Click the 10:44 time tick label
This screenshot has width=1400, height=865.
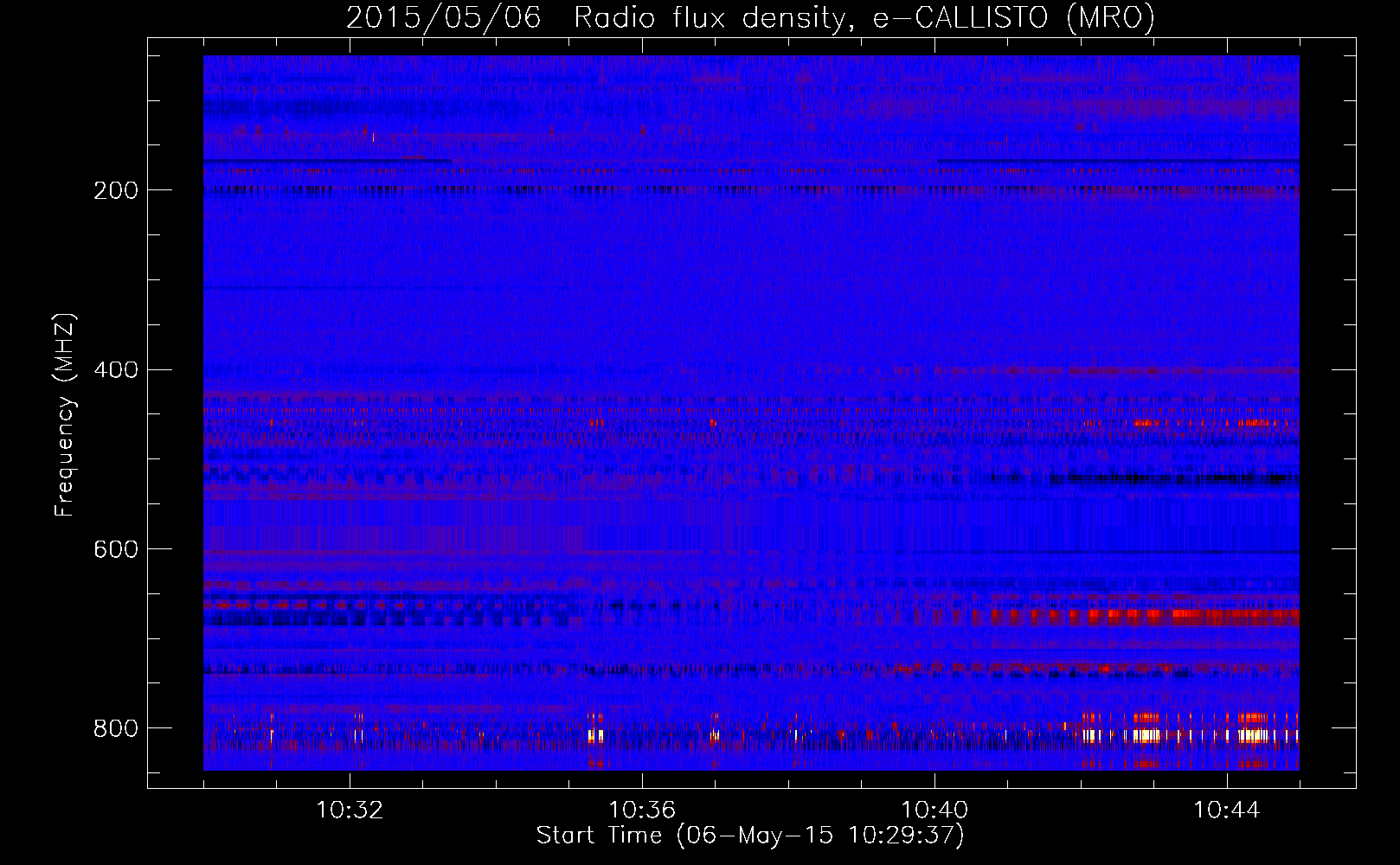click(x=1227, y=811)
